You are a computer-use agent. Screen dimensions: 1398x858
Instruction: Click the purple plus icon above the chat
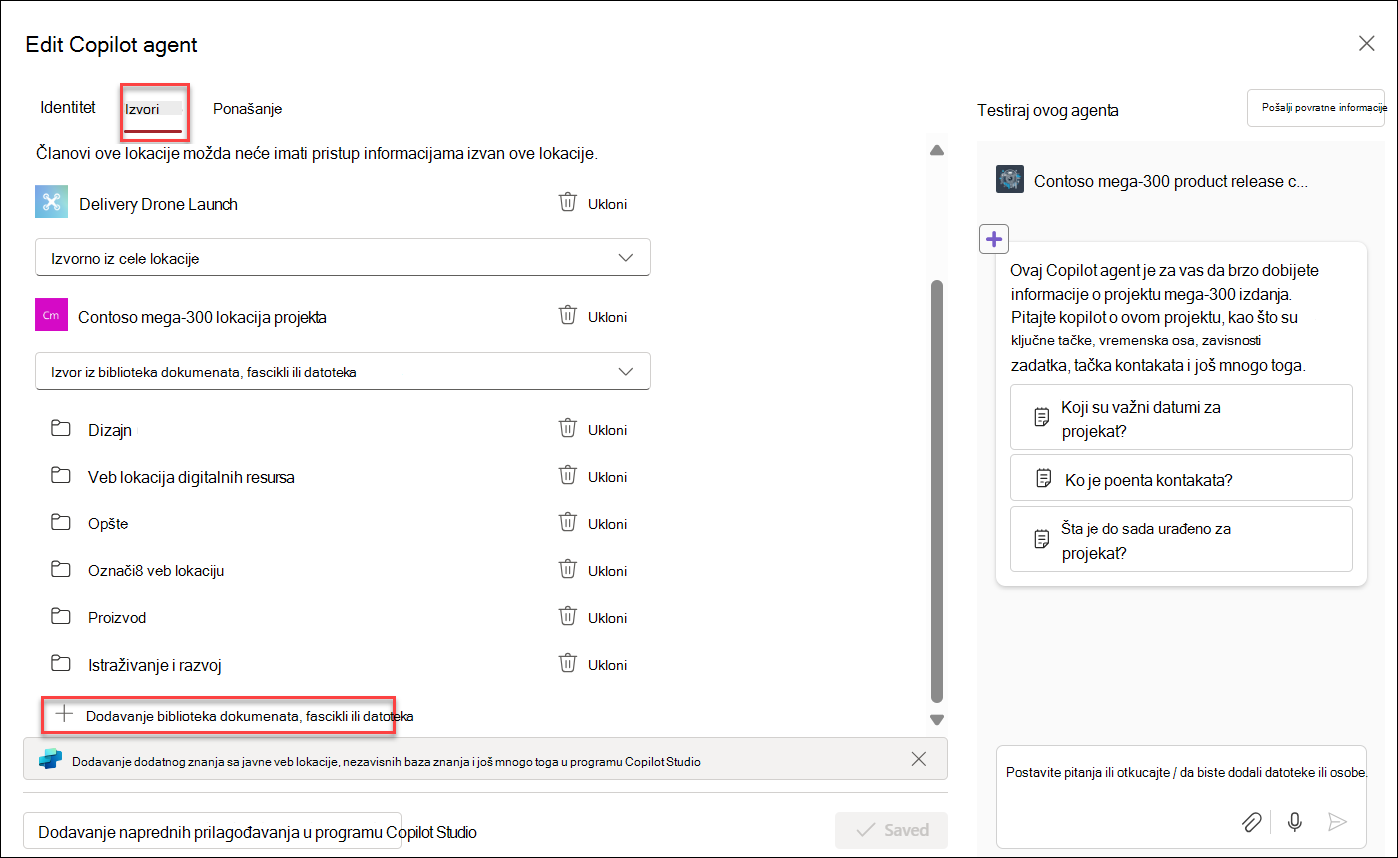click(994, 240)
